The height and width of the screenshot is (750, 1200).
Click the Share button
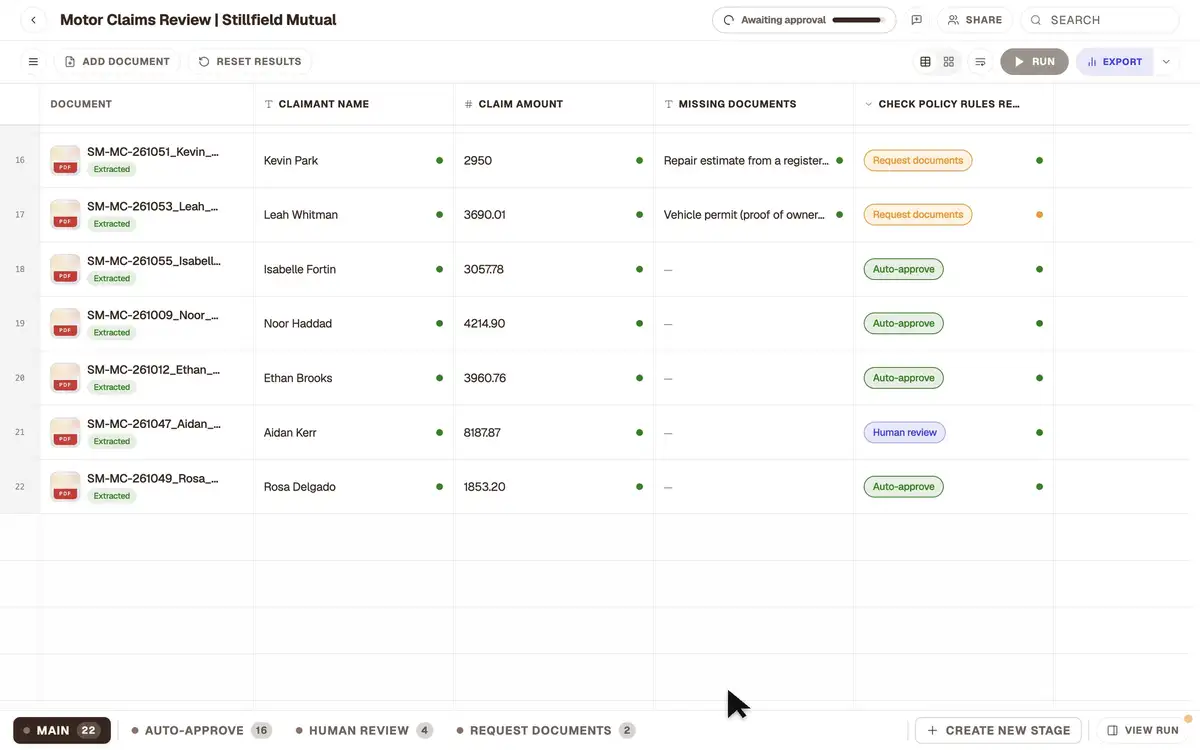pyautogui.click(x=975, y=20)
